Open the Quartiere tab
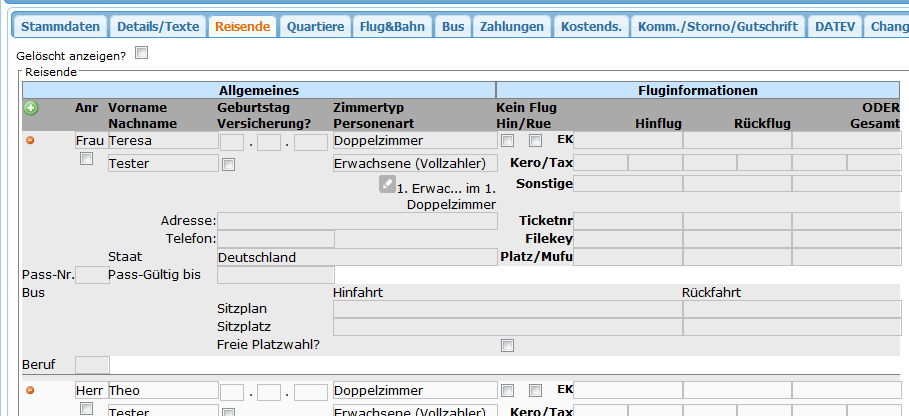Image resolution: width=909 pixels, height=416 pixels. 316,27
